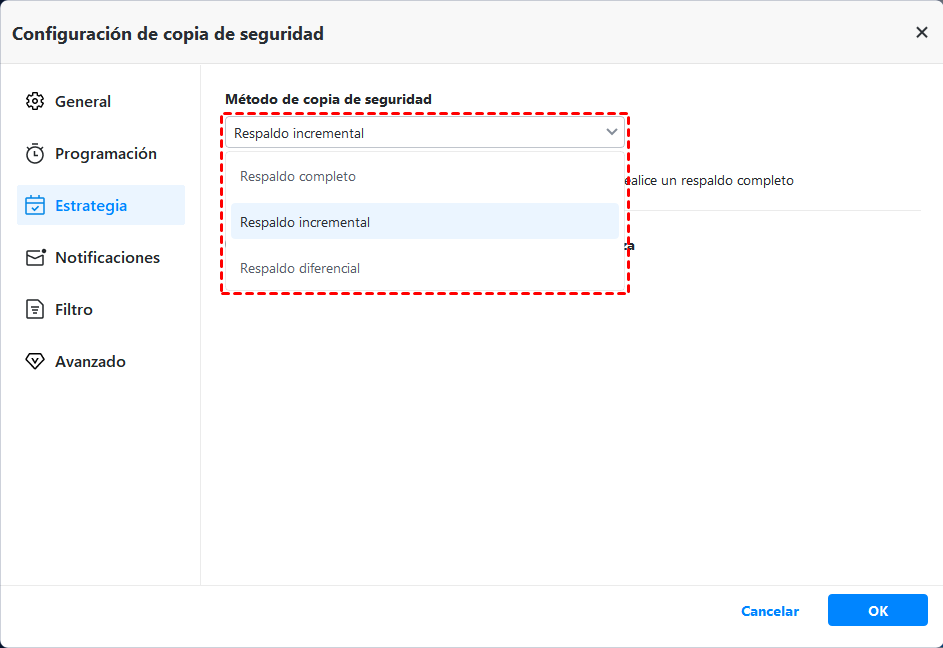943x648 pixels.
Task: Switch to the Programación section label
Action: pyautogui.click(x=106, y=154)
